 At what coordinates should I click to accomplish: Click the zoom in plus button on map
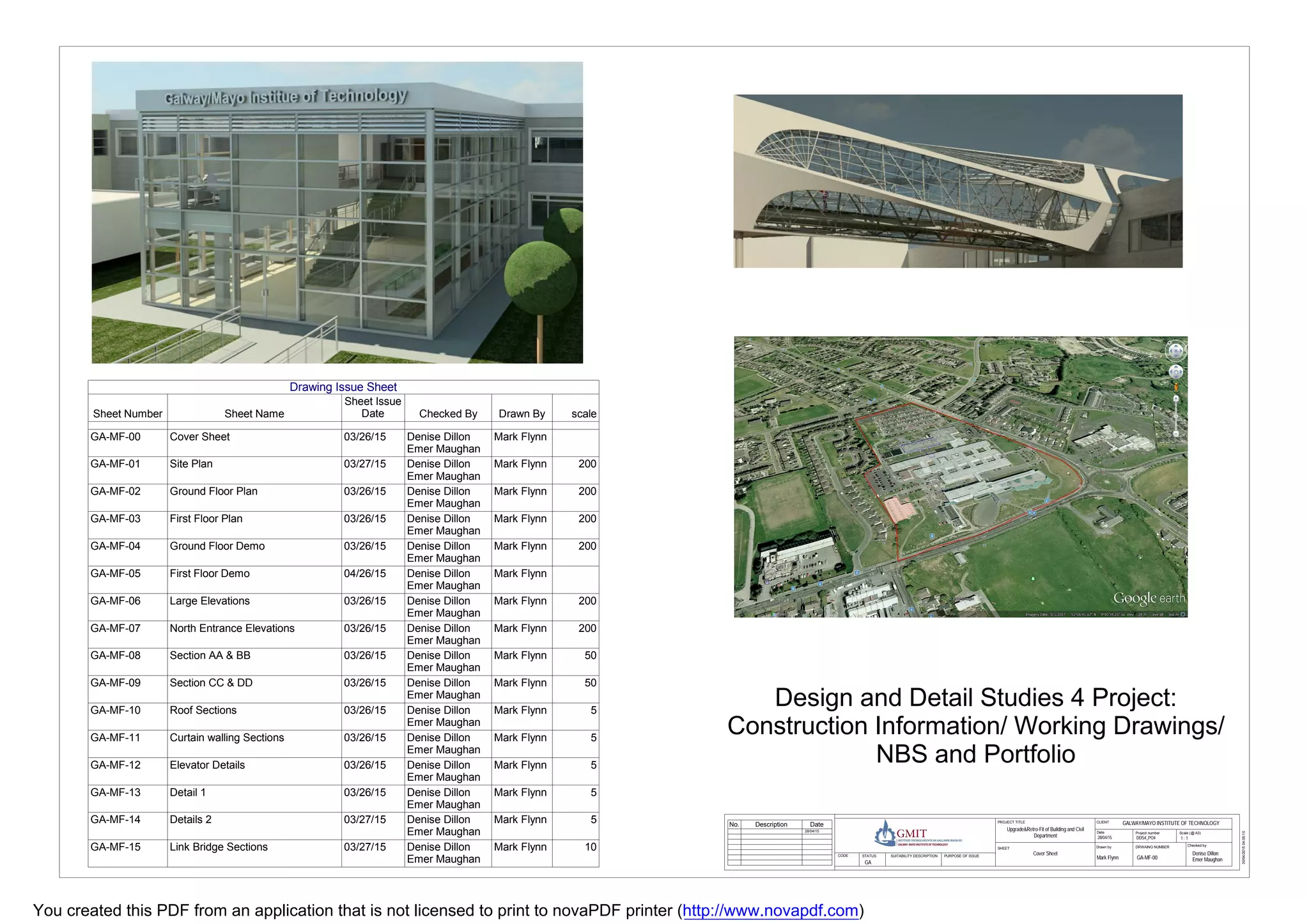pos(1176,398)
